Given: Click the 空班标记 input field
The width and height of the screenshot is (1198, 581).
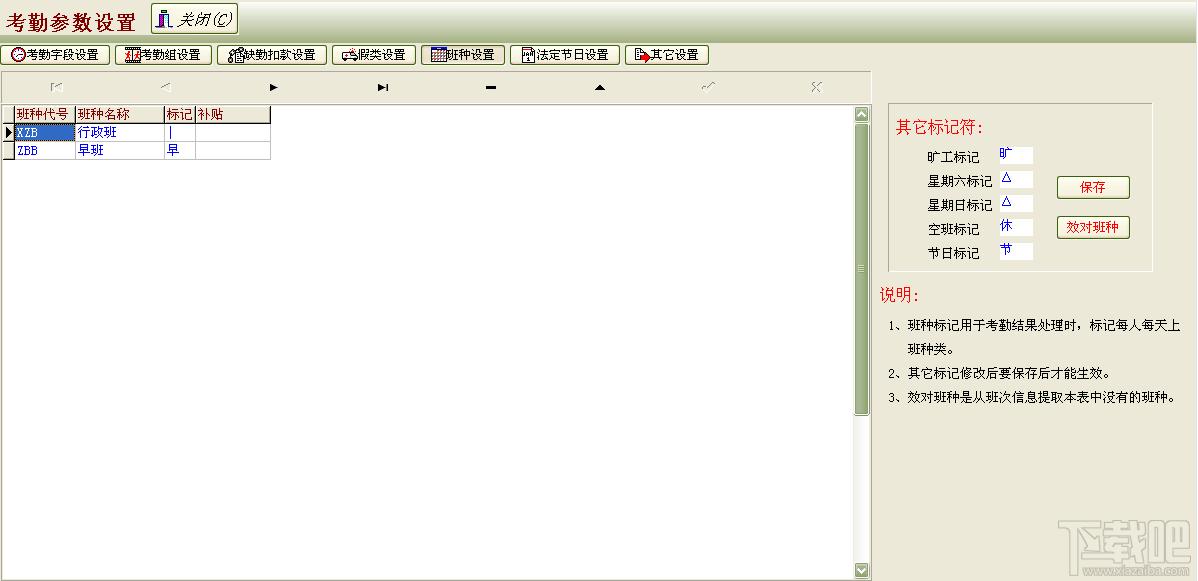Looking at the screenshot, I should tap(1016, 227).
